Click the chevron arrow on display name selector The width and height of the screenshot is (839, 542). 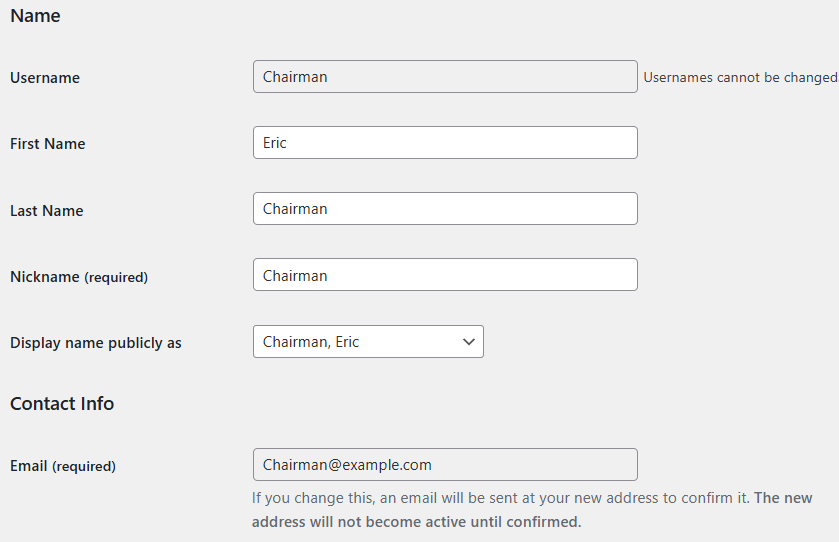[468, 342]
